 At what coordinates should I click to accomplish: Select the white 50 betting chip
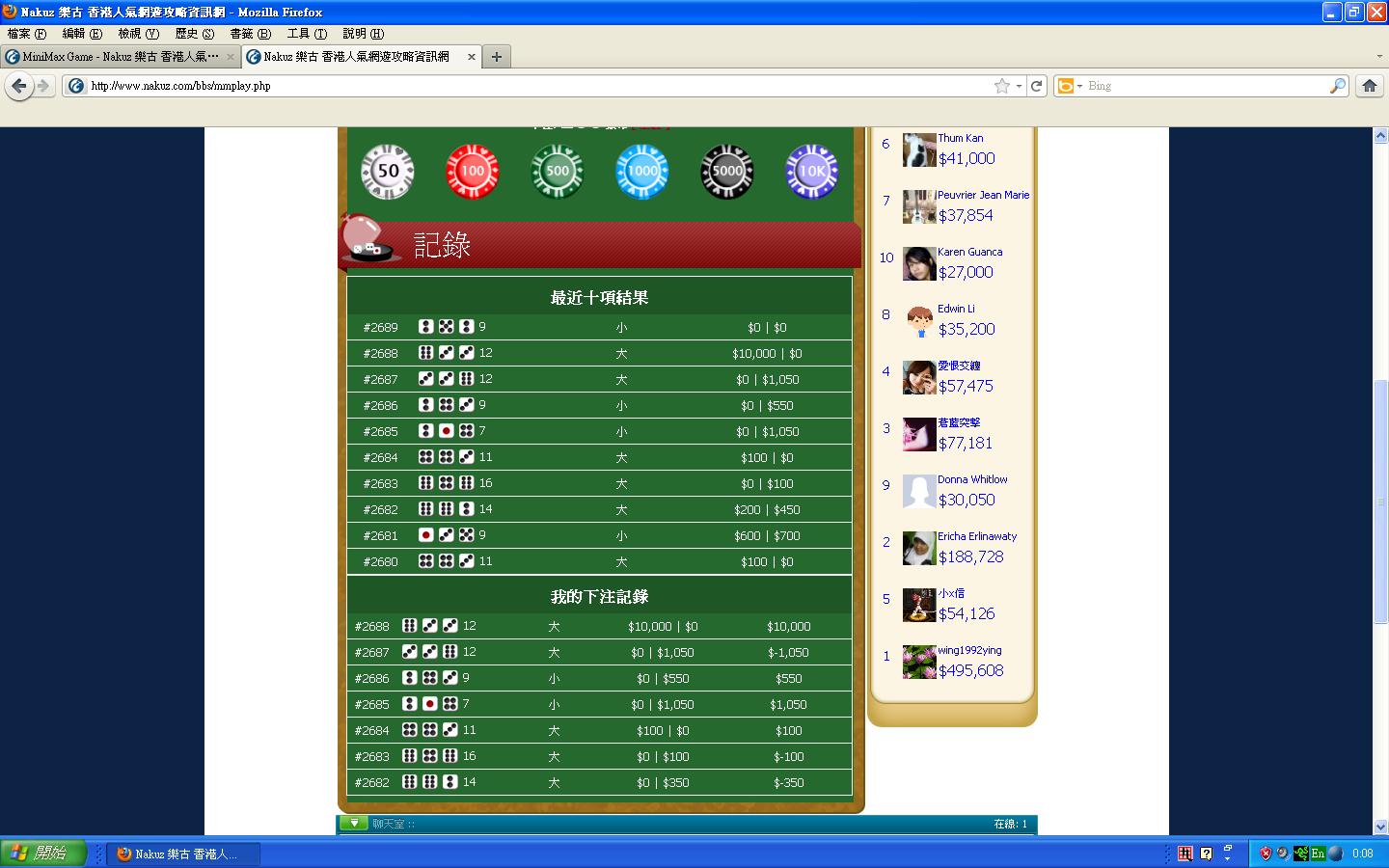[387, 172]
